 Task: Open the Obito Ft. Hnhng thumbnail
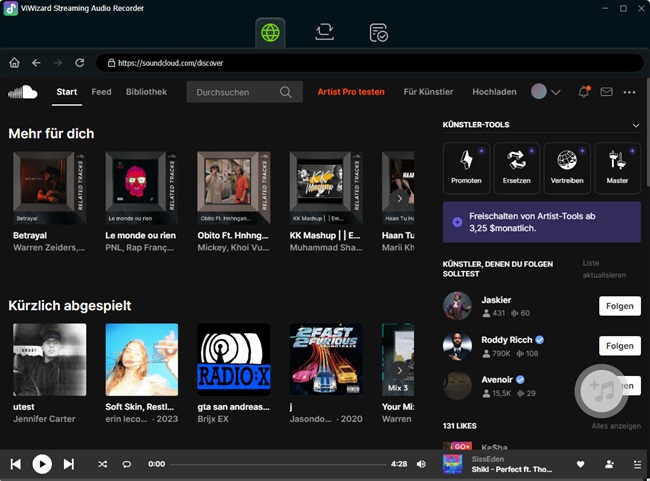(x=234, y=188)
